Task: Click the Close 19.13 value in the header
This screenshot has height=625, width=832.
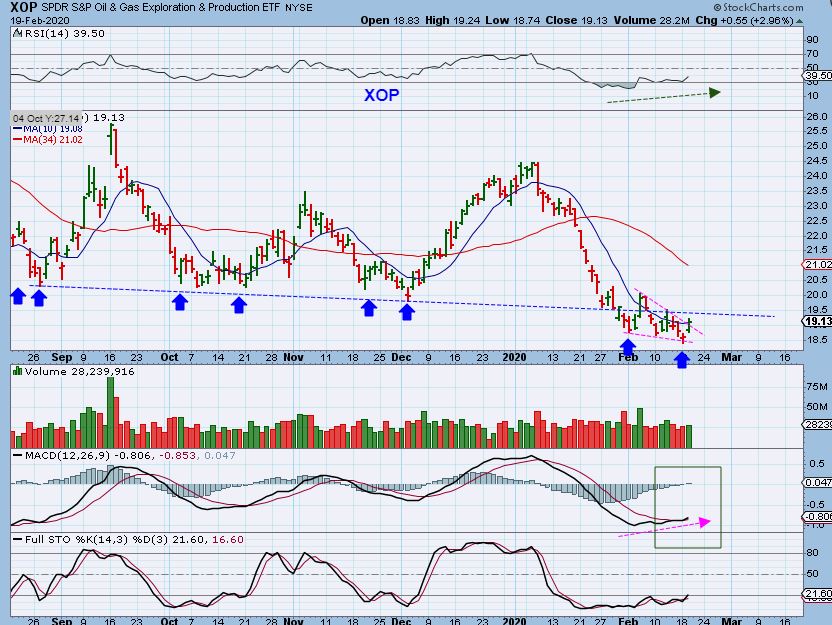Action: [577, 20]
